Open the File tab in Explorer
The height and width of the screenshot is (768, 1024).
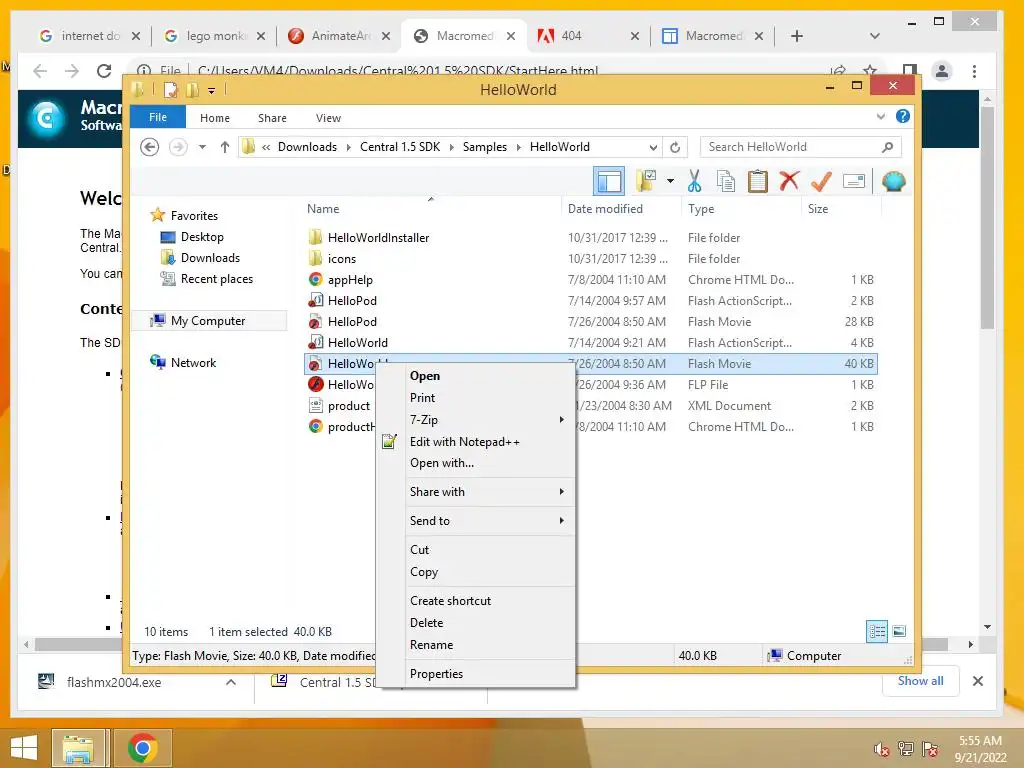pyautogui.click(x=158, y=117)
